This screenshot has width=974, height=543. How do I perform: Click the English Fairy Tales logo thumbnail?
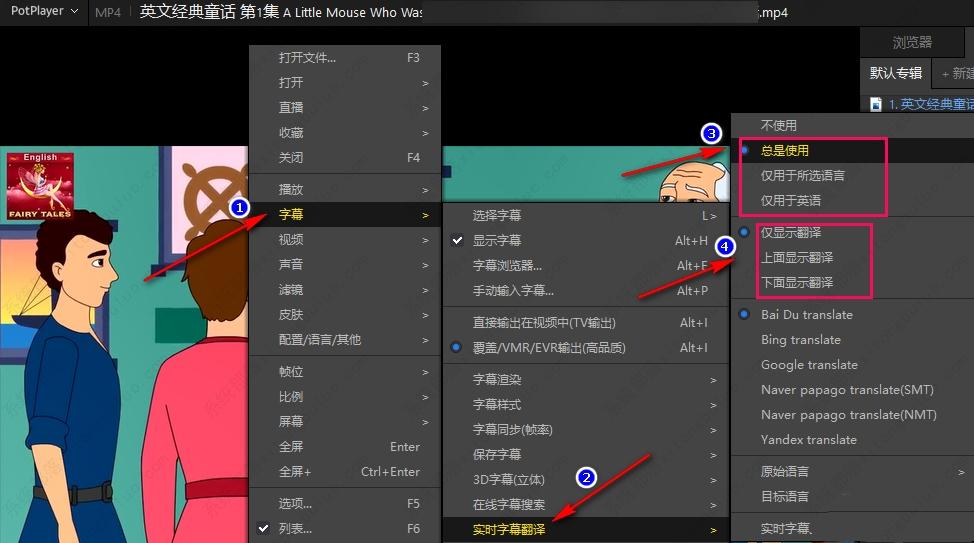pyautogui.click(x=40, y=186)
